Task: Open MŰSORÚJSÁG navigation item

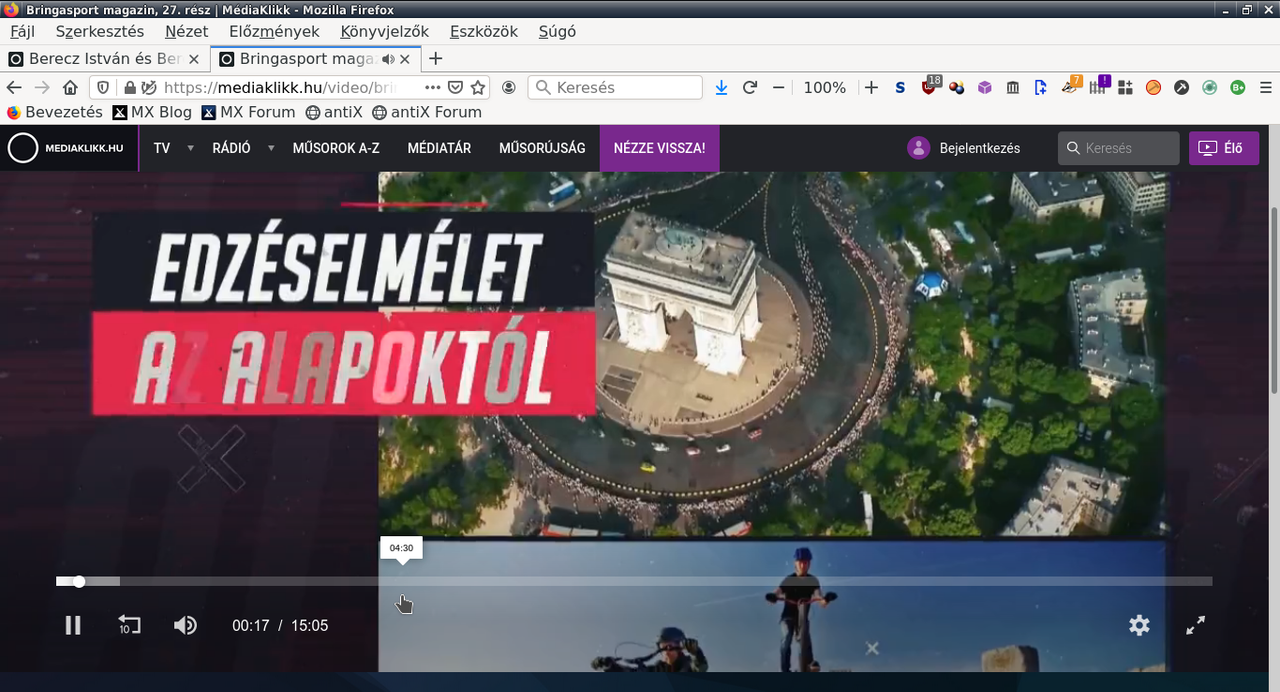Action: coord(542,148)
